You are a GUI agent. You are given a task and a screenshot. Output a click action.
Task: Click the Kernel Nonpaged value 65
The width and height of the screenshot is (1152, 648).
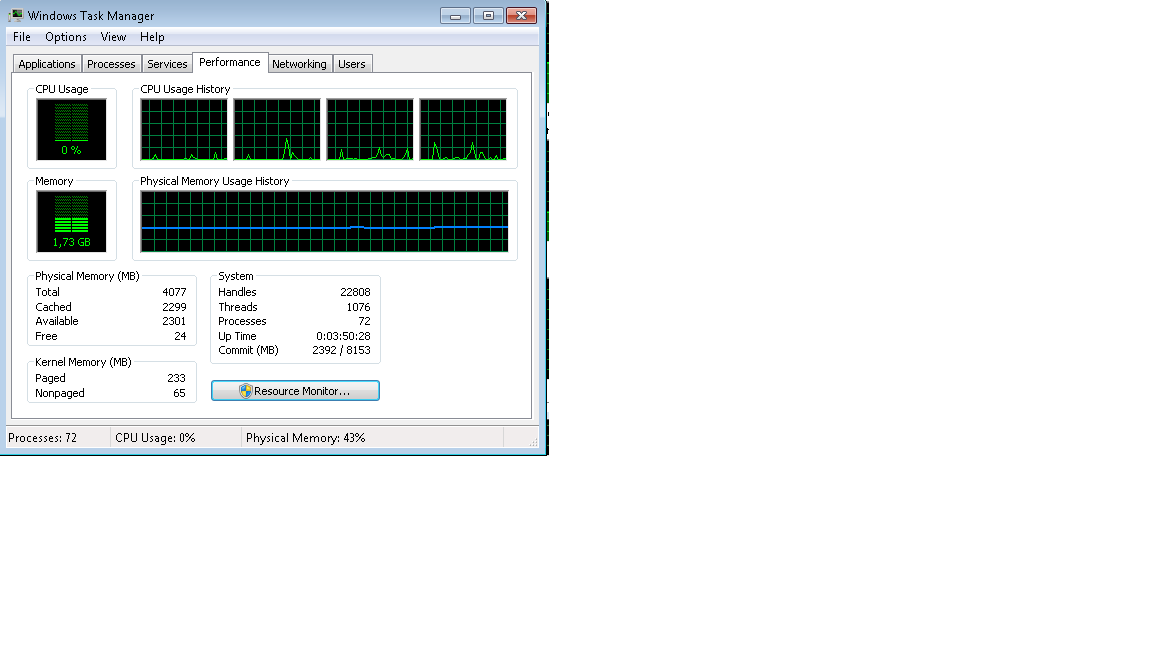point(179,393)
